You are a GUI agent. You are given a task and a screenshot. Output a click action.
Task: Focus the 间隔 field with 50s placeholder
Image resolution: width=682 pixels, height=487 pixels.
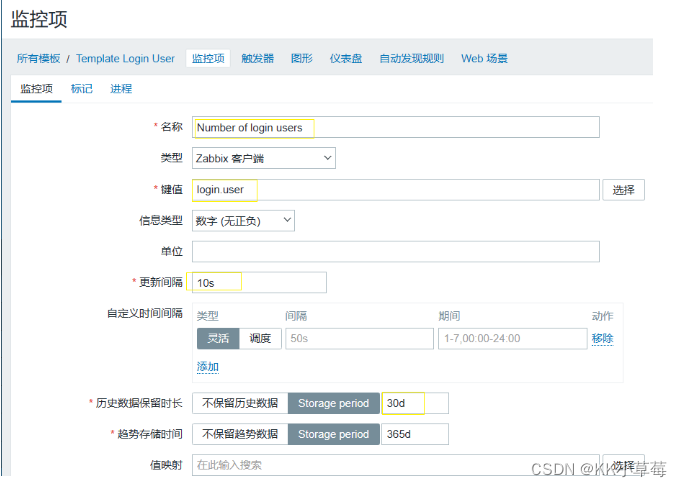[x=359, y=338]
